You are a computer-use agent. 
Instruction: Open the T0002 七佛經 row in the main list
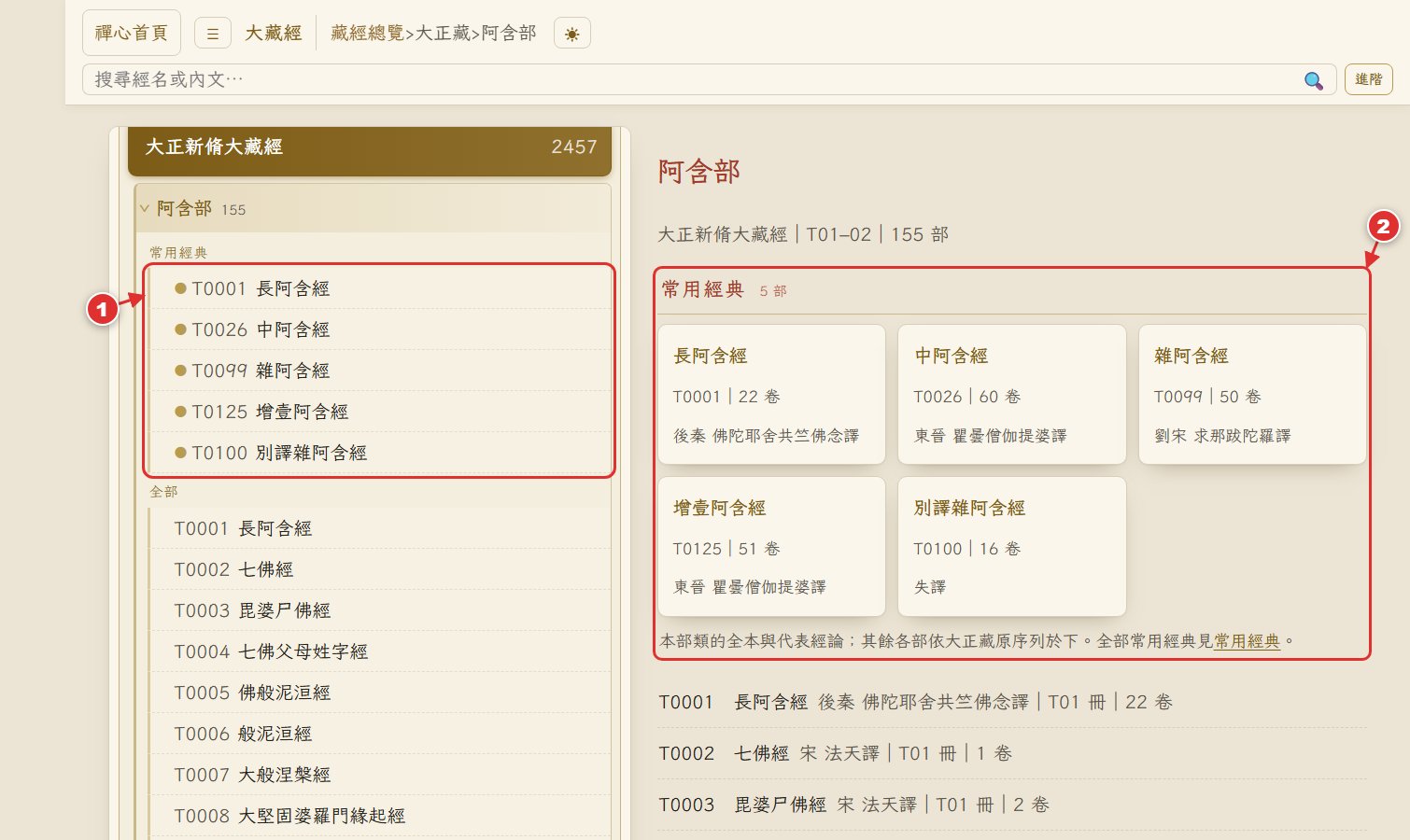1012,753
